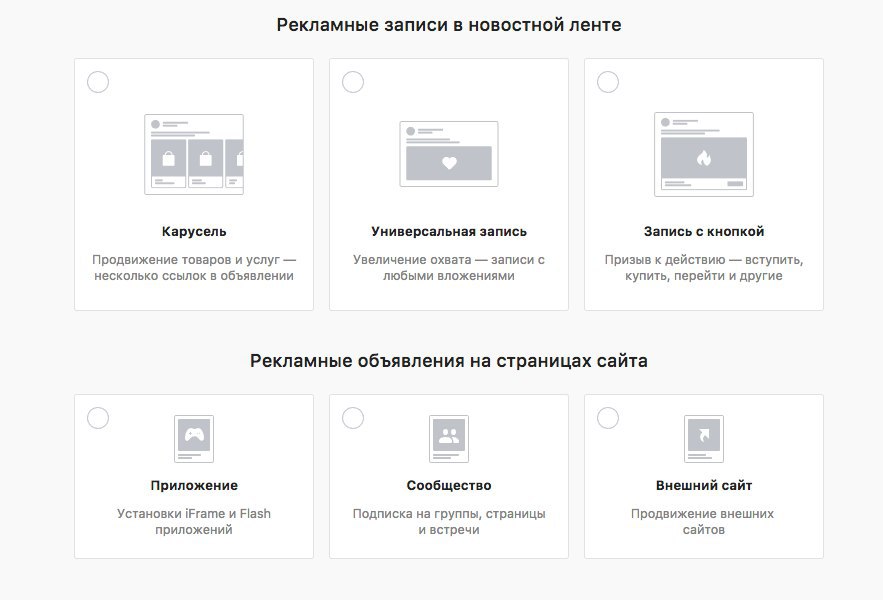Click the gamepad application icon
The width and height of the screenshot is (883, 600).
194,439
